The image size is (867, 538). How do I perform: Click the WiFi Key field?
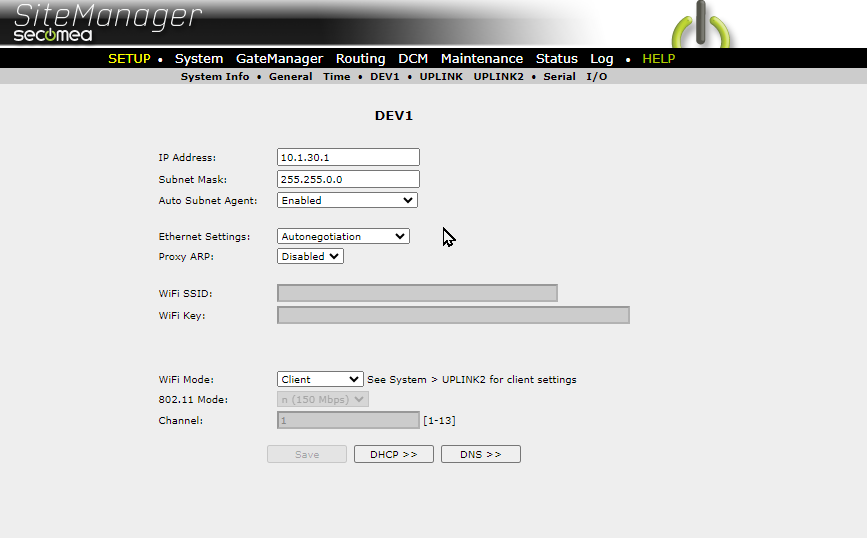(453, 315)
